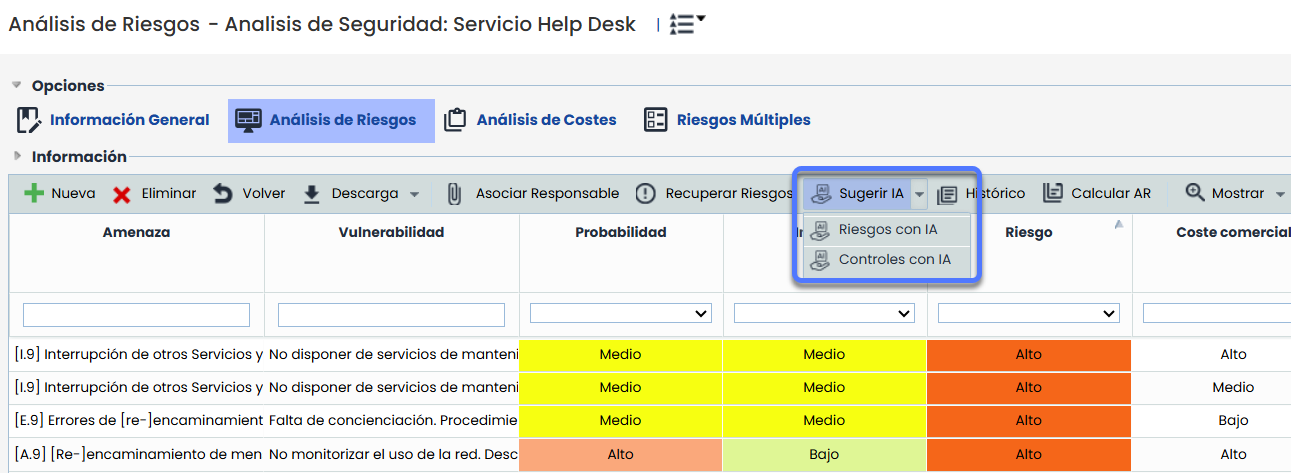Click the Recuperar Riesgos exclamation icon
1291x473 pixels.
coord(646,194)
